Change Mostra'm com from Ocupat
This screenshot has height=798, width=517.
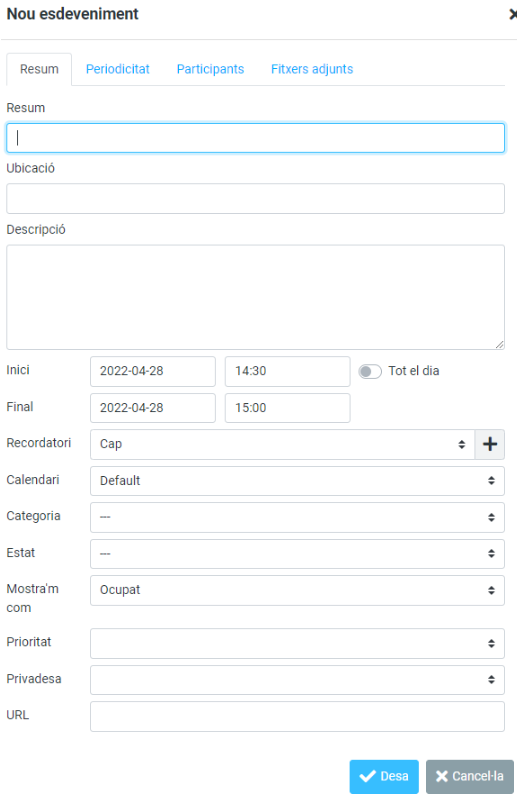[297, 590]
